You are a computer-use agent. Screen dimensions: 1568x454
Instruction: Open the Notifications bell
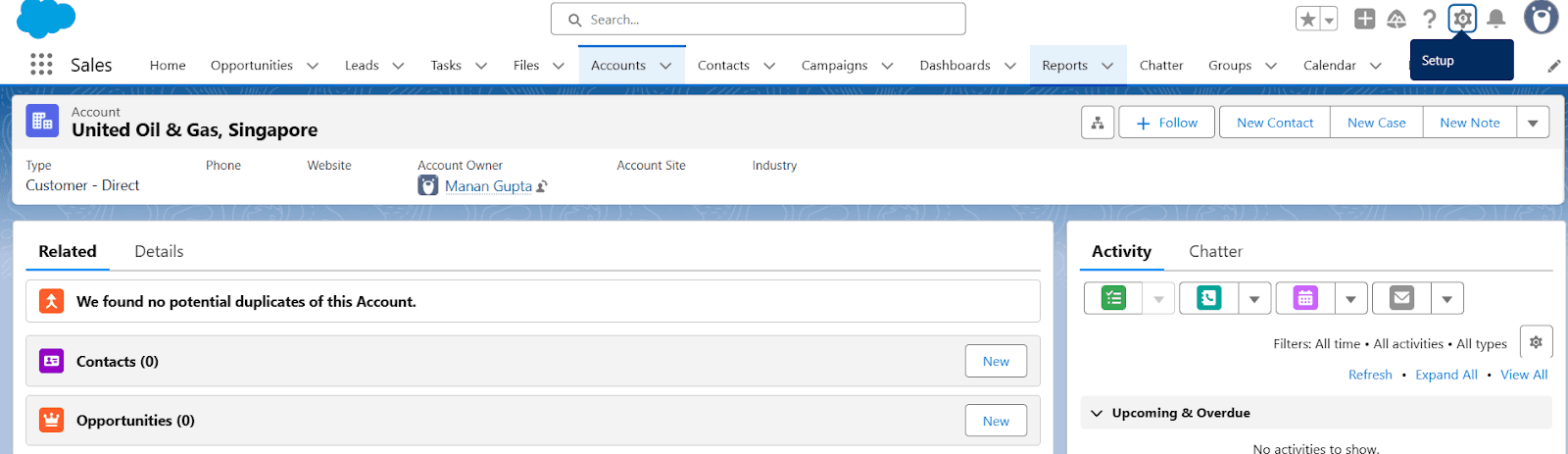tap(1496, 19)
